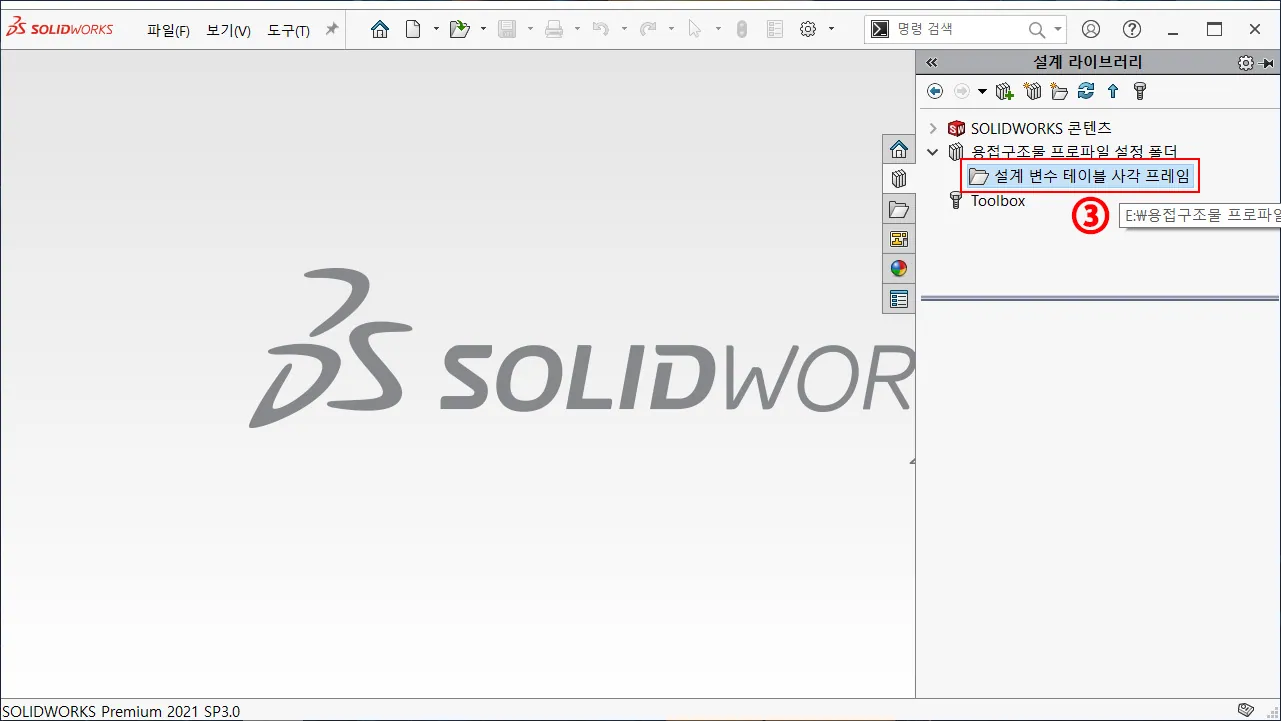Click the Undo arrow icon

tap(601, 29)
